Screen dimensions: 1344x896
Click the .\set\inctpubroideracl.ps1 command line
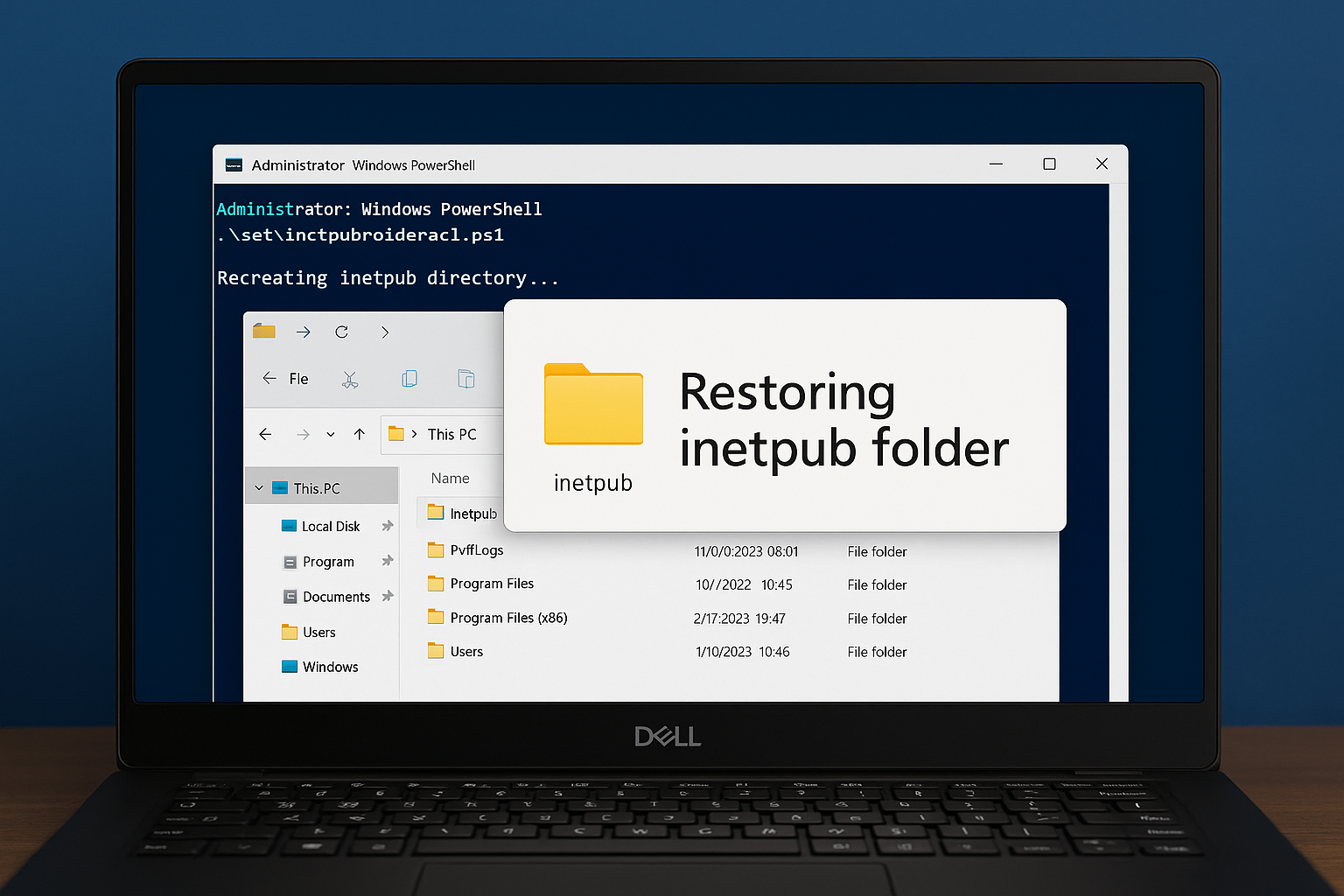pyautogui.click(x=360, y=235)
